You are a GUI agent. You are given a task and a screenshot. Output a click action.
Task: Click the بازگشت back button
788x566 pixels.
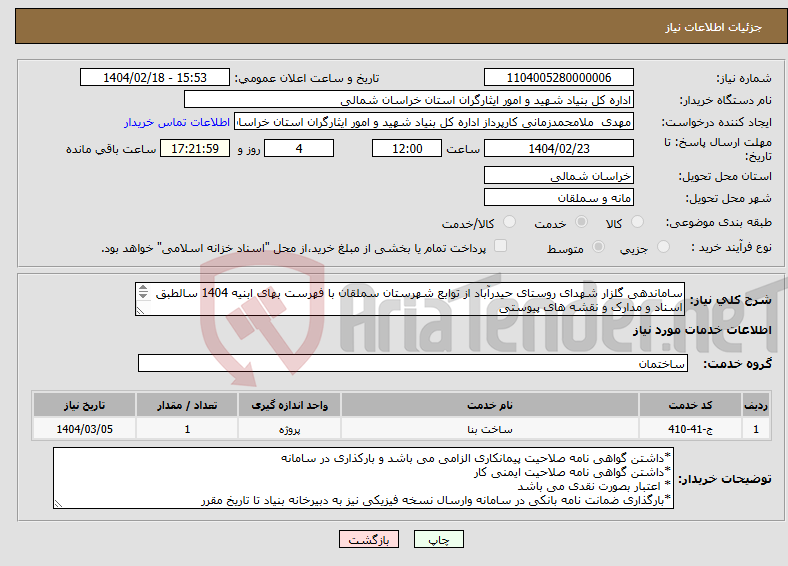tap(369, 539)
